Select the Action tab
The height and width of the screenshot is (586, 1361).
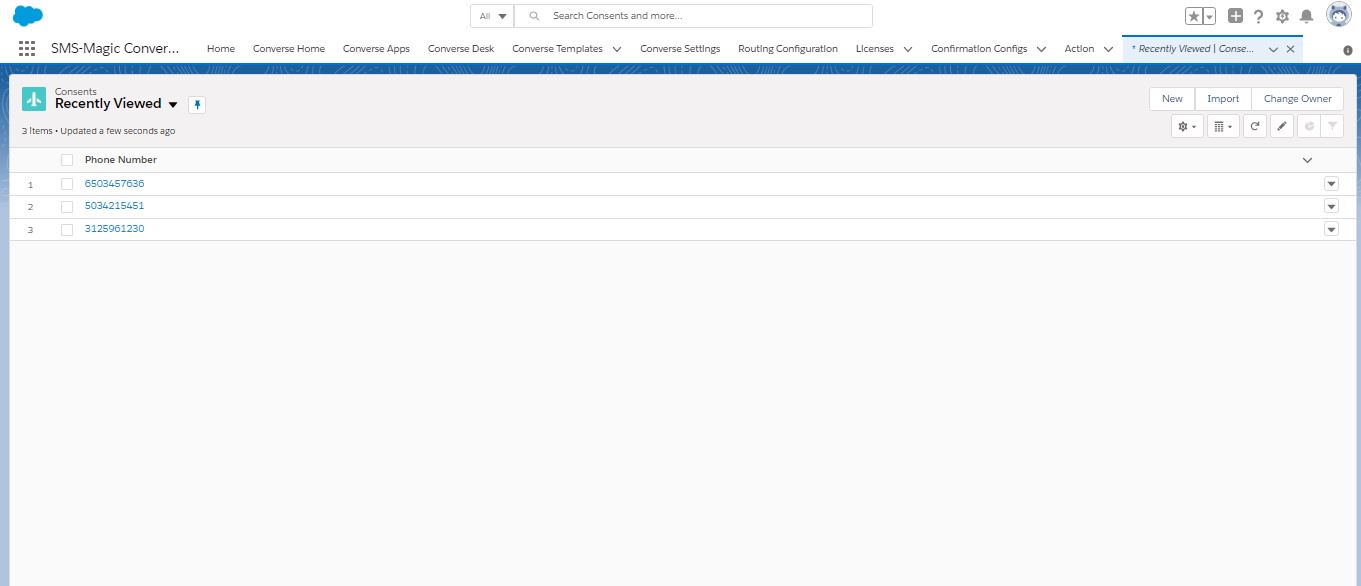click(1079, 49)
